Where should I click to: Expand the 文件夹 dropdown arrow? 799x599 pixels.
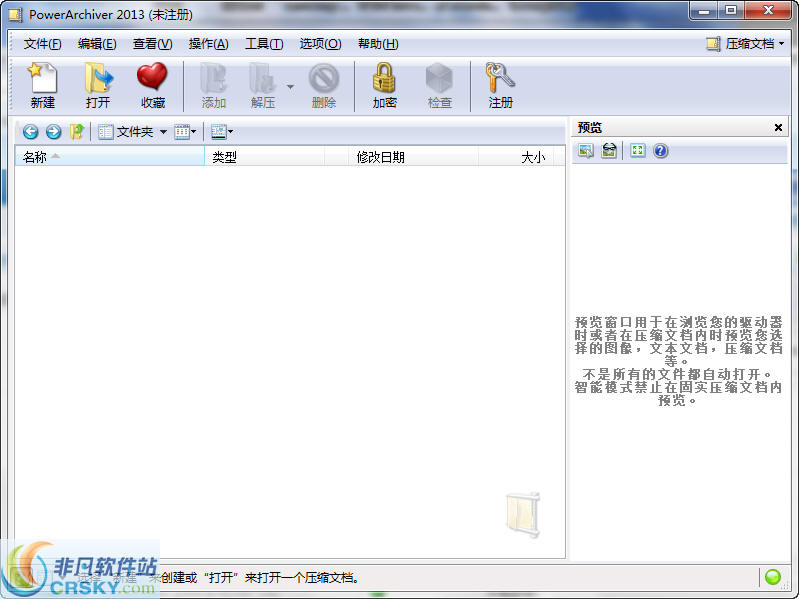pyautogui.click(x=163, y=132)
